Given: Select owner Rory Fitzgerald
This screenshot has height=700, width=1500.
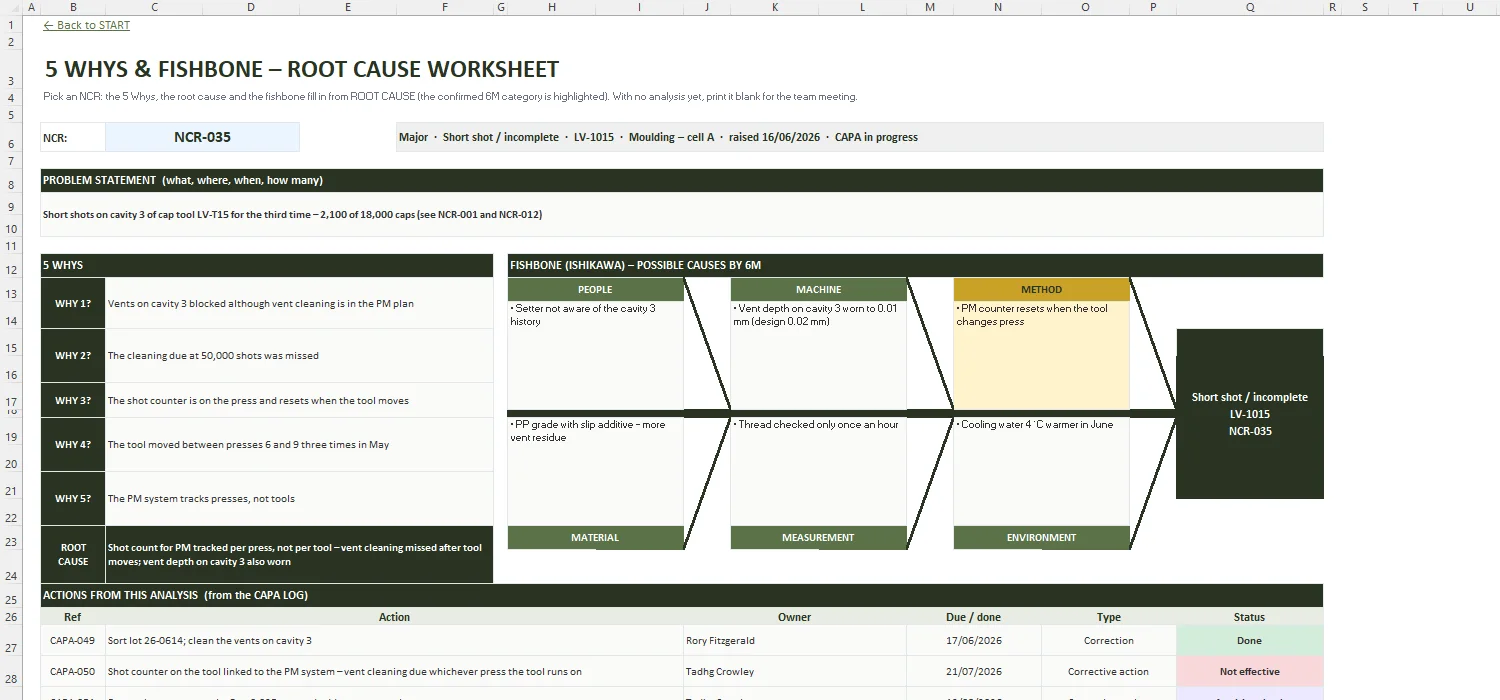Looking at the screenshot, I should [794, 641].
